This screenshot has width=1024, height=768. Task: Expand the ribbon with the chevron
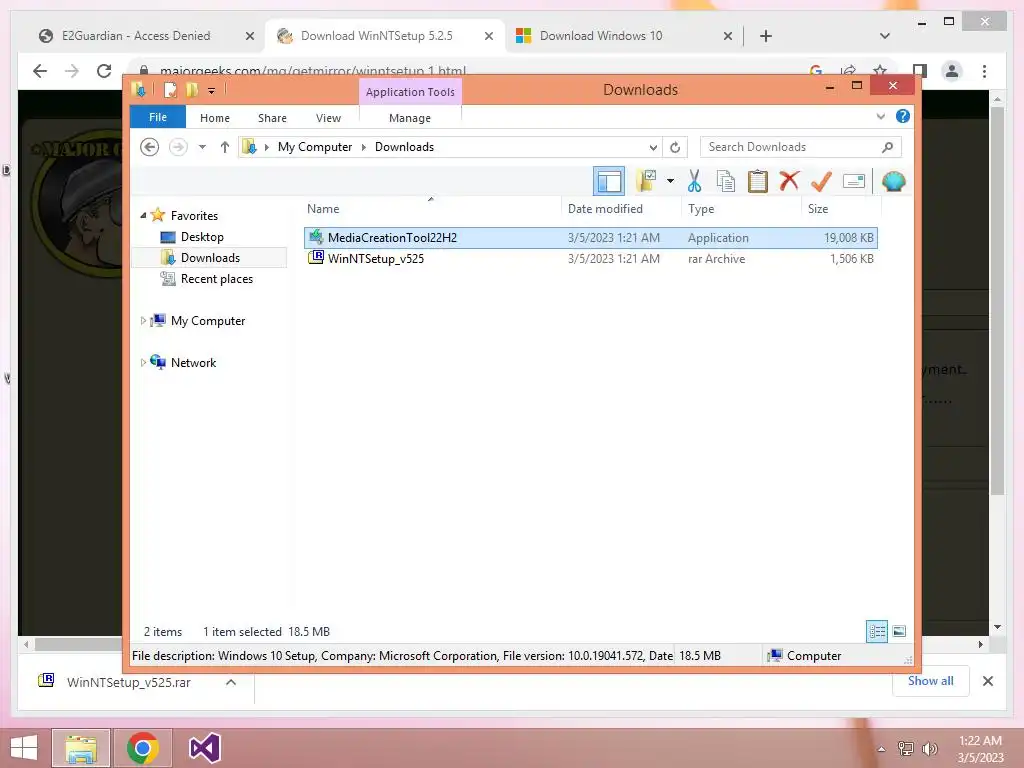click(880, 117)
